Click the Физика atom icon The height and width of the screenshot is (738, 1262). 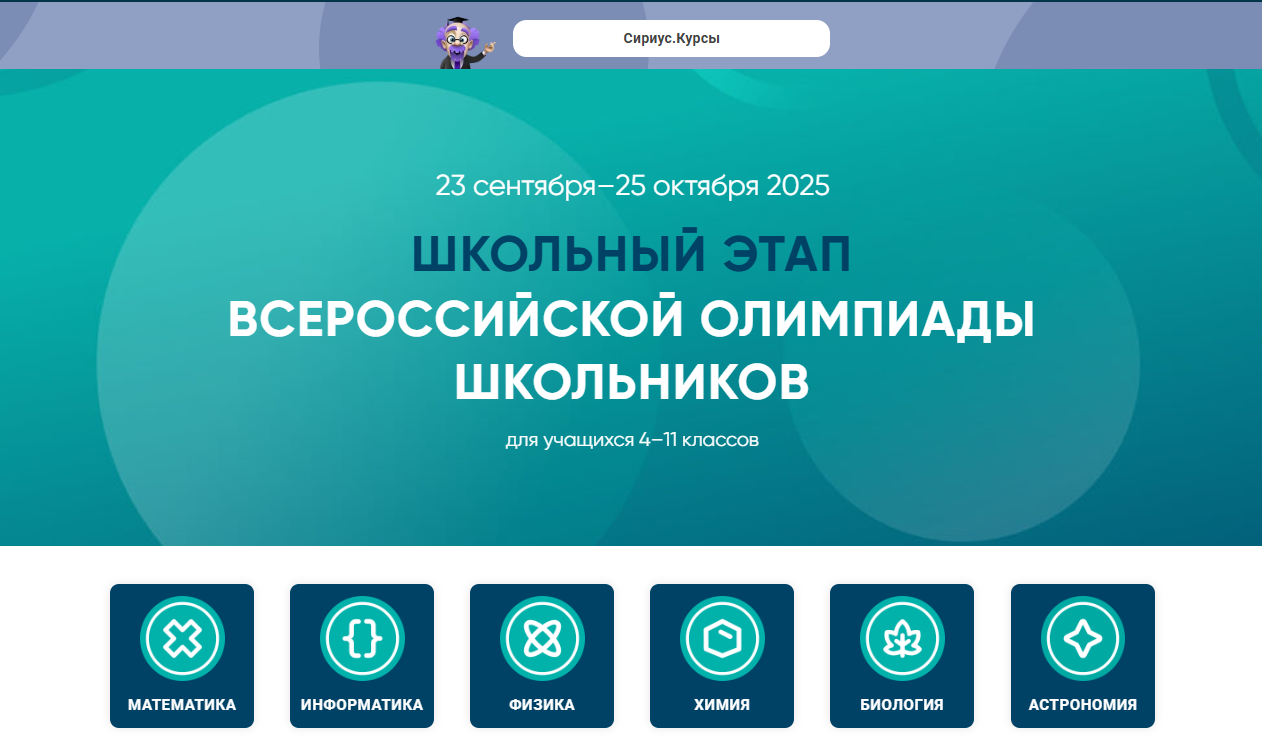point(542,638)
